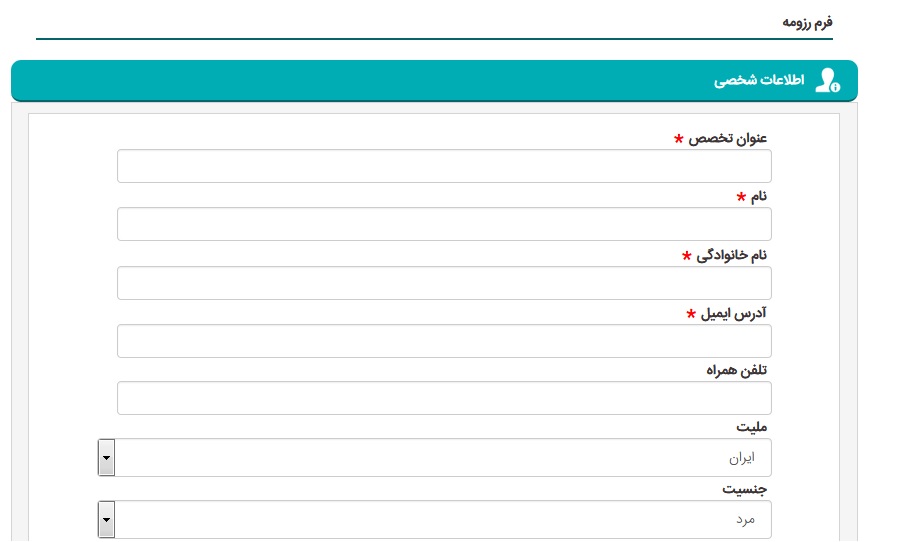Click the نام خانوادگی label
The image size is (900, 542).
point(731,255)
